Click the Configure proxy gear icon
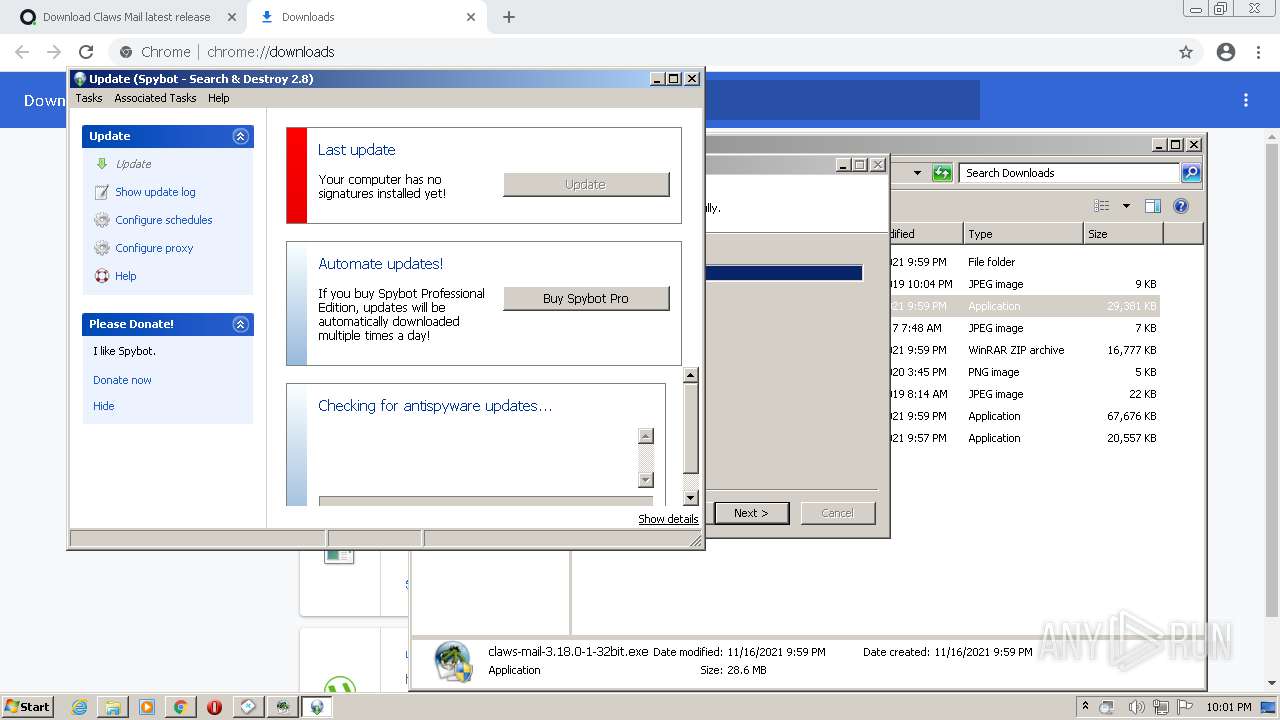The height and width of the screenshot is (720, 1280). [101, 248]
